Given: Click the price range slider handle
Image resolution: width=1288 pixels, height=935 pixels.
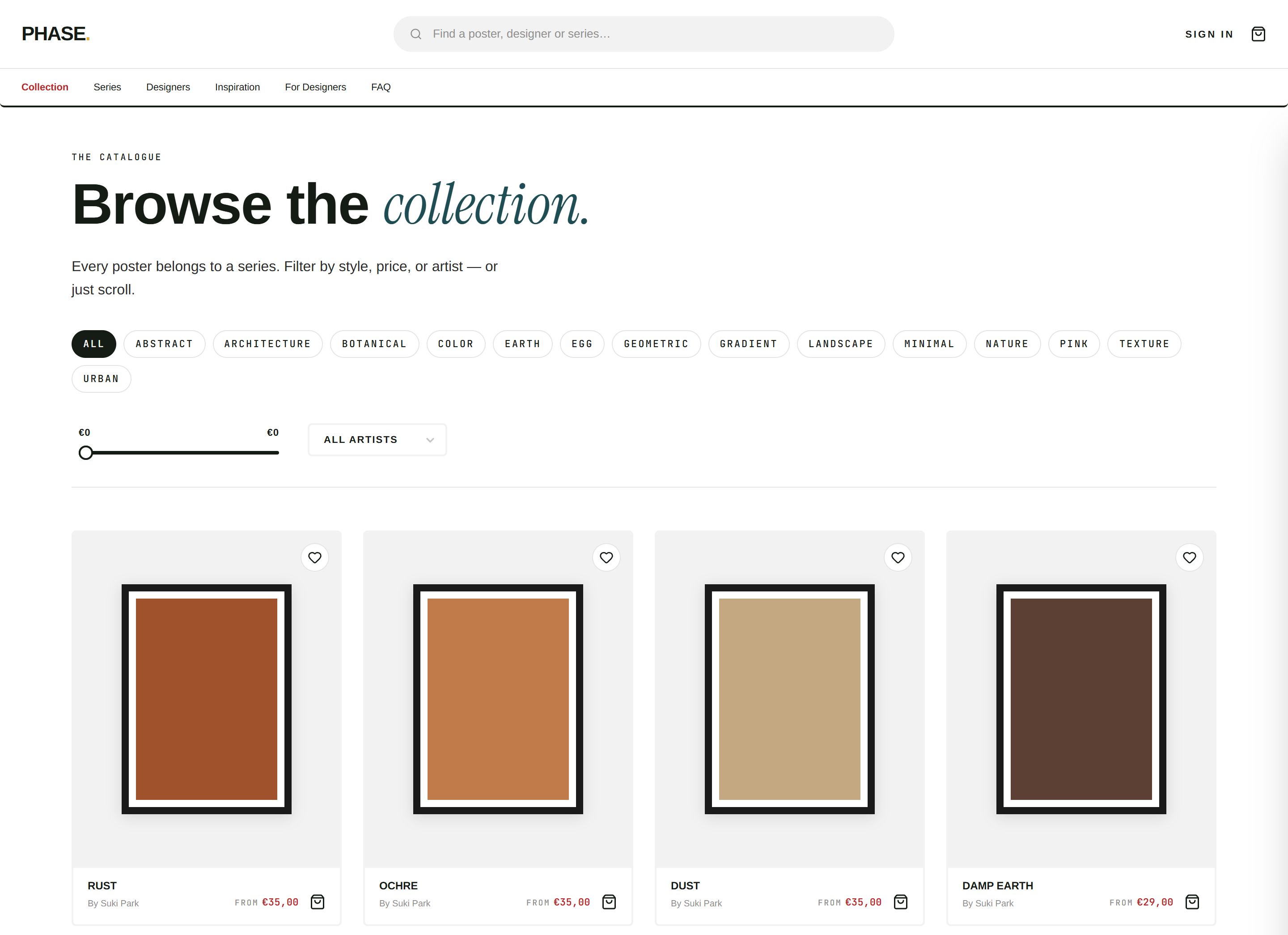Looking at the screenshot, I should pyautogui.click(x=86, y=453).
